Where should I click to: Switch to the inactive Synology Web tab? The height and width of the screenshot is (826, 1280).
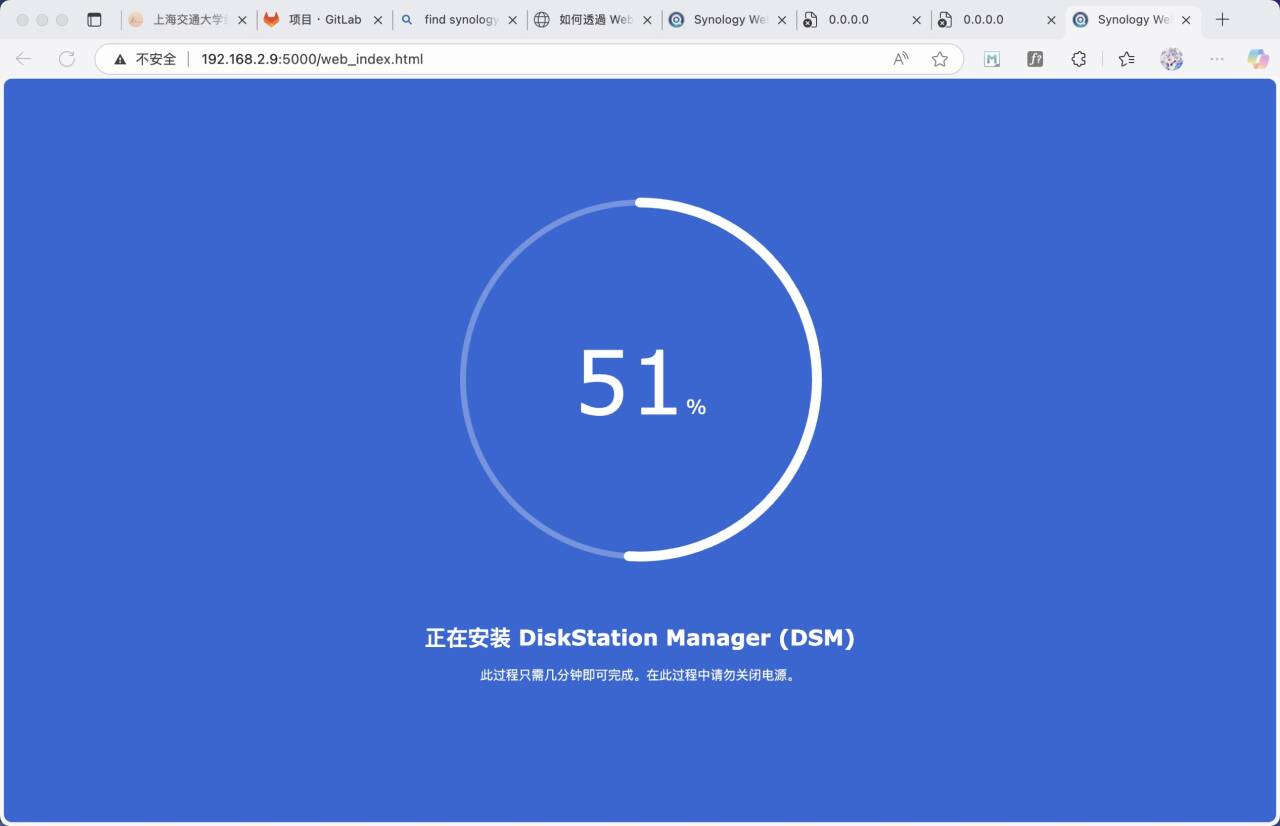pyautogui.click(x=728, y=20)
